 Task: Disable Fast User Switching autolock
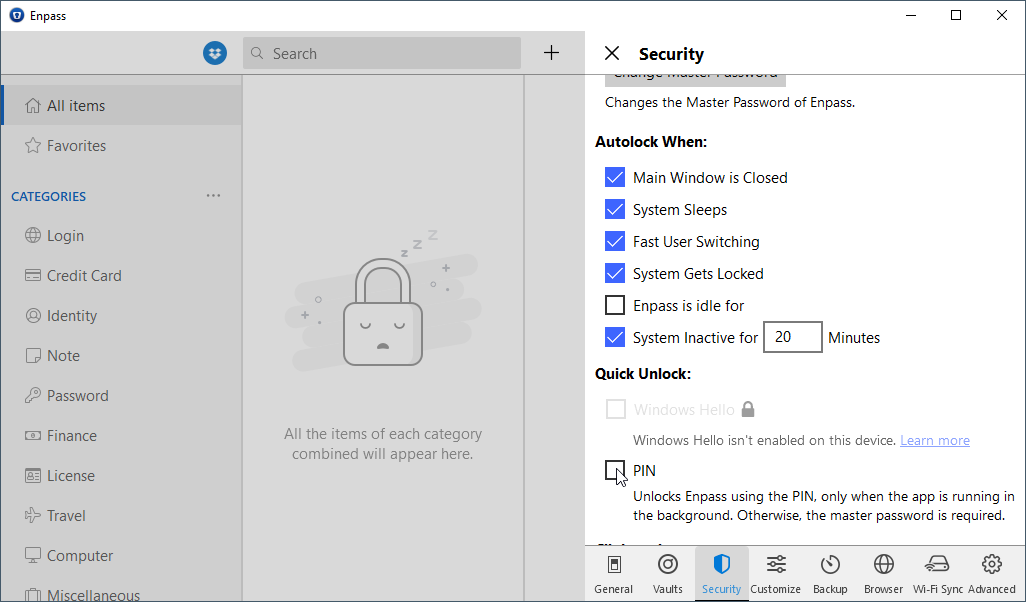[x=615, y=241]
